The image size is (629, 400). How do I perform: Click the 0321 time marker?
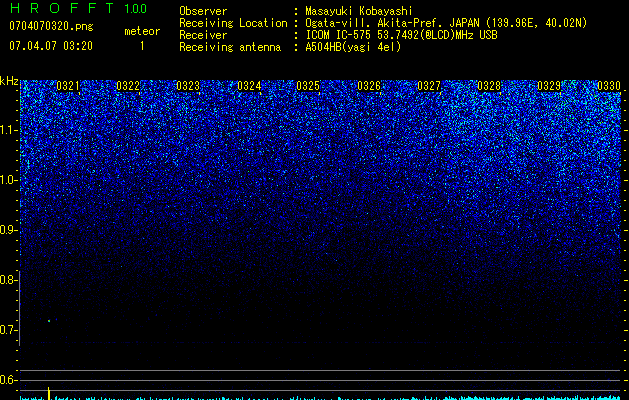(68, 86)
